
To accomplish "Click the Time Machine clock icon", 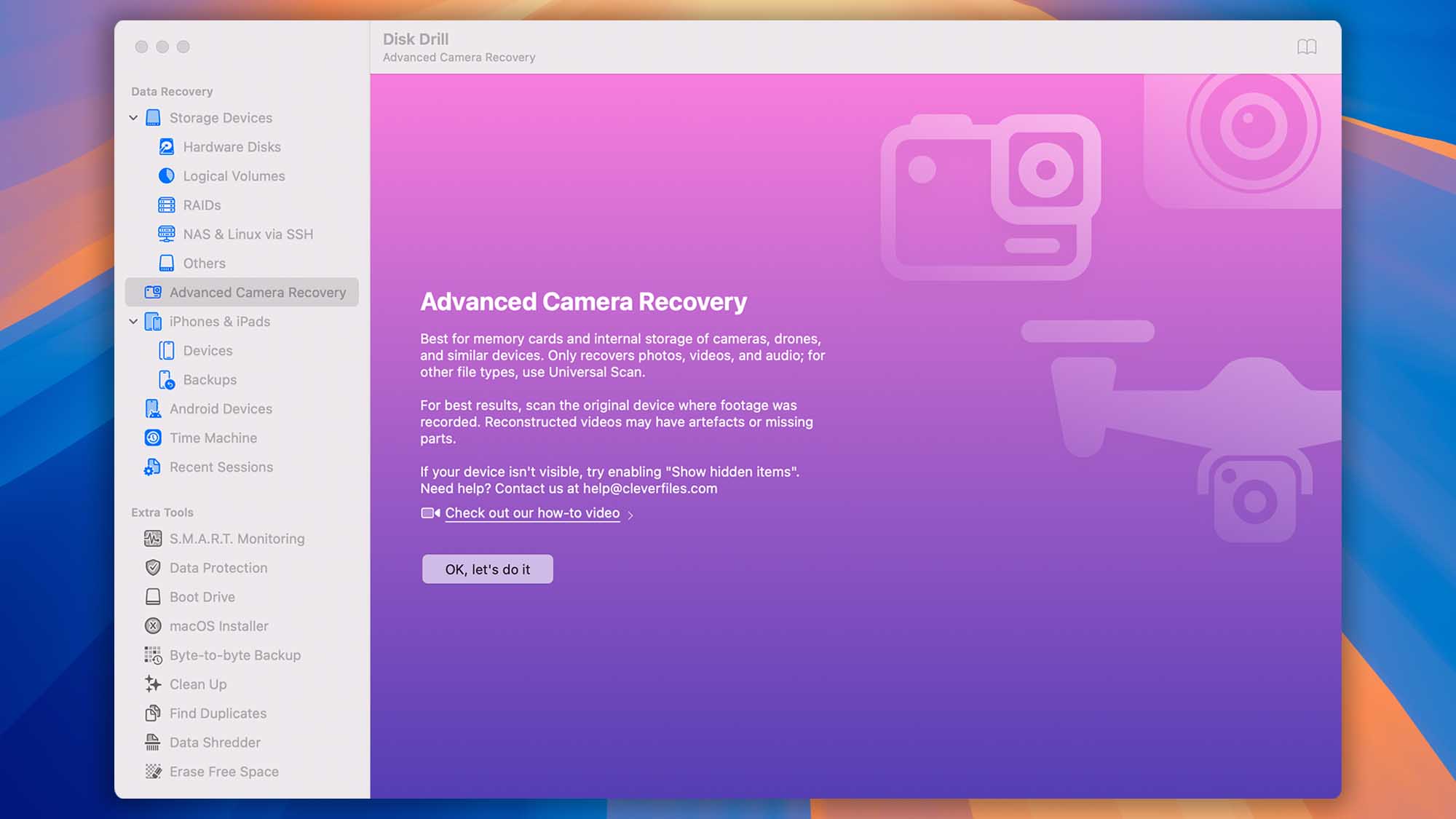I will click(153, 438).
